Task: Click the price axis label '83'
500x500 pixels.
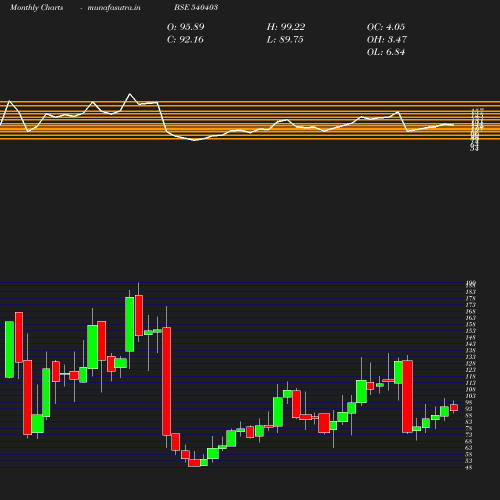Action: 469,422
